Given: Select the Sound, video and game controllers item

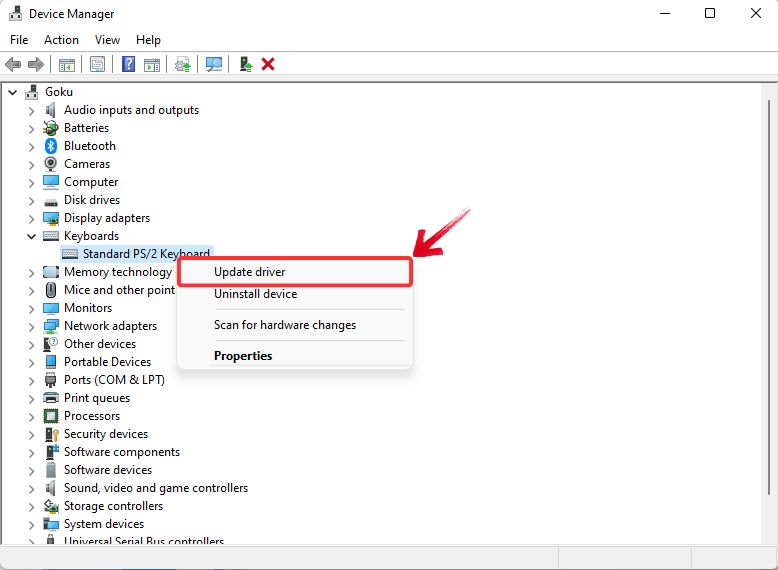Looking at the screenshot, I should [155, 488].
